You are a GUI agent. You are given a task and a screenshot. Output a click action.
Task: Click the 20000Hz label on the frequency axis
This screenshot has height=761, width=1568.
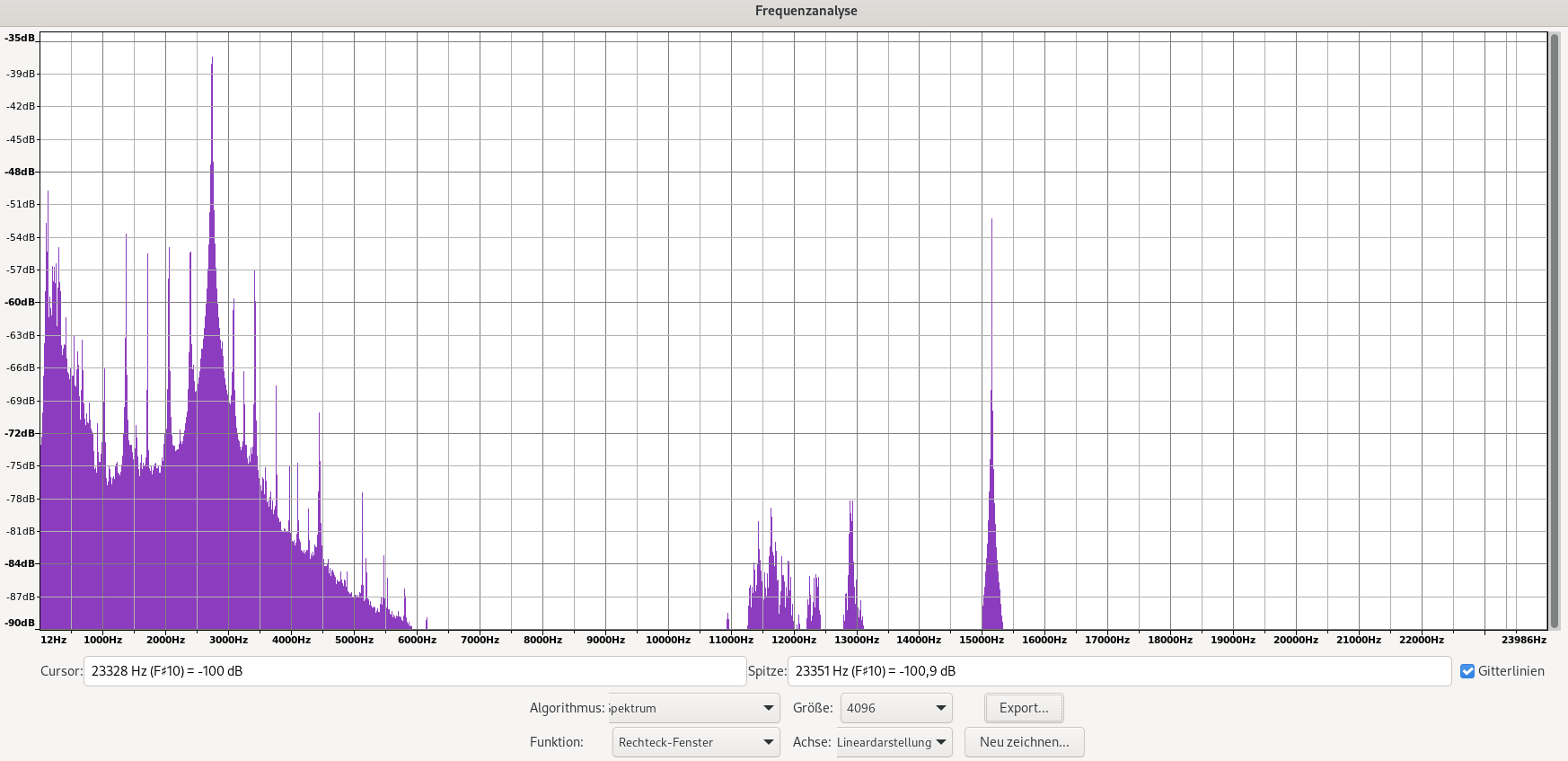[x=1295, y=640]
